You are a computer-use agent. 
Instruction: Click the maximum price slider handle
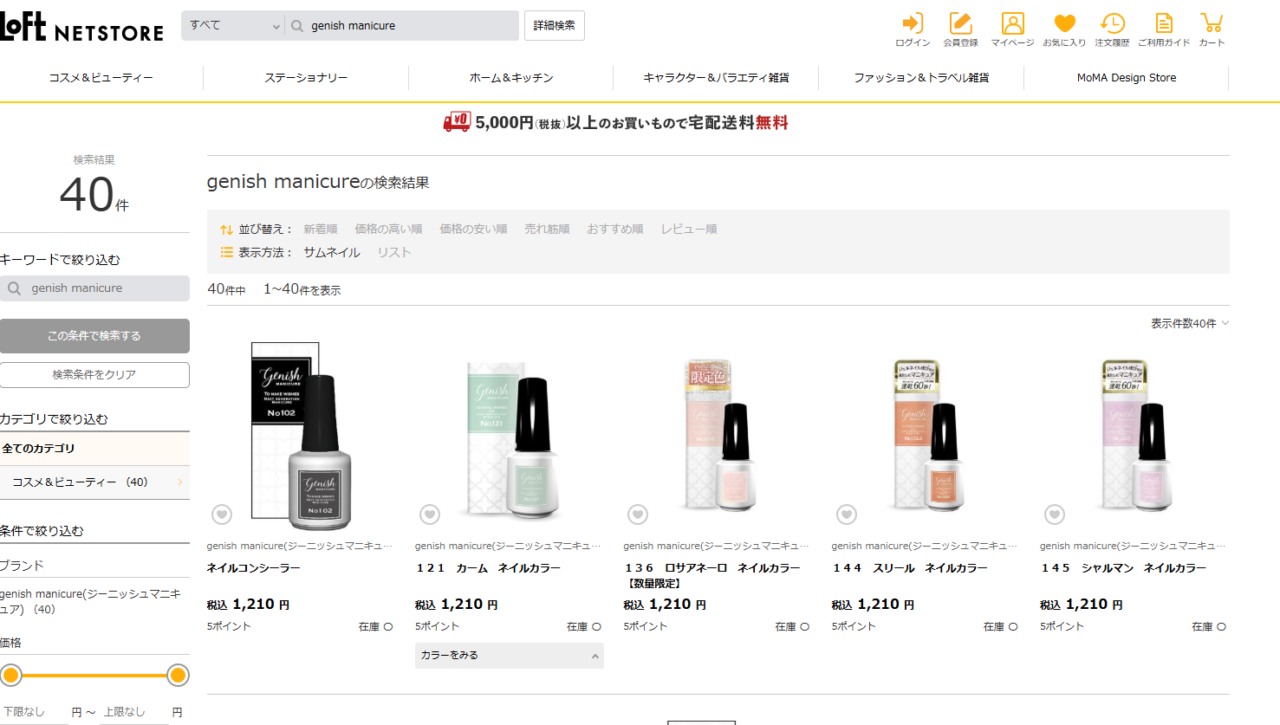tap(178, 675)
